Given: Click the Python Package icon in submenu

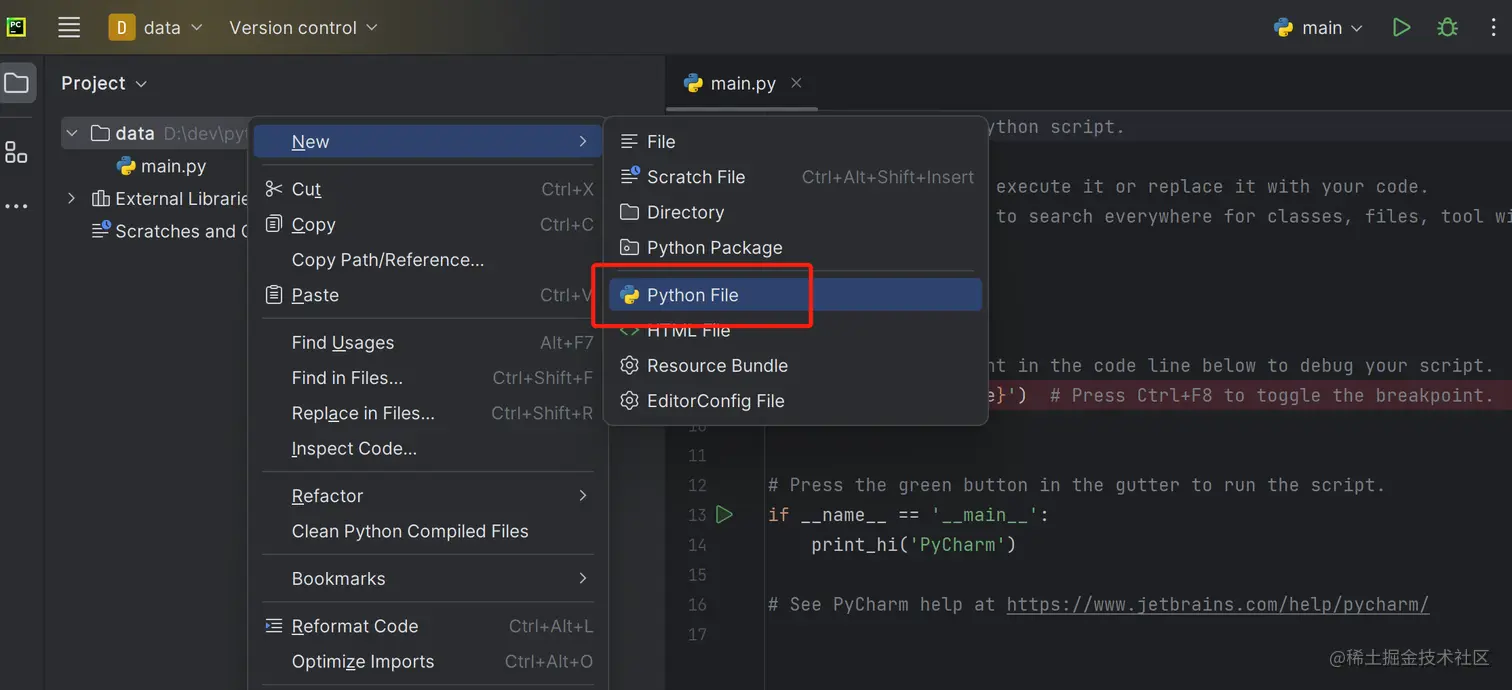Looking at the screenshot, I should coord(629,247).
